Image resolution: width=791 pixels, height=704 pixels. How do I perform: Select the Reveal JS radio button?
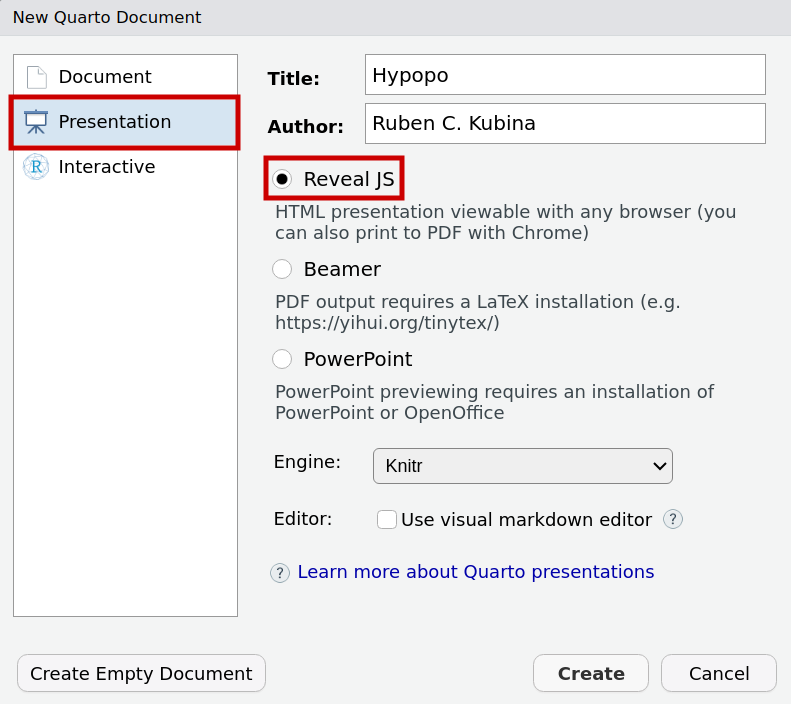[283, 179]
